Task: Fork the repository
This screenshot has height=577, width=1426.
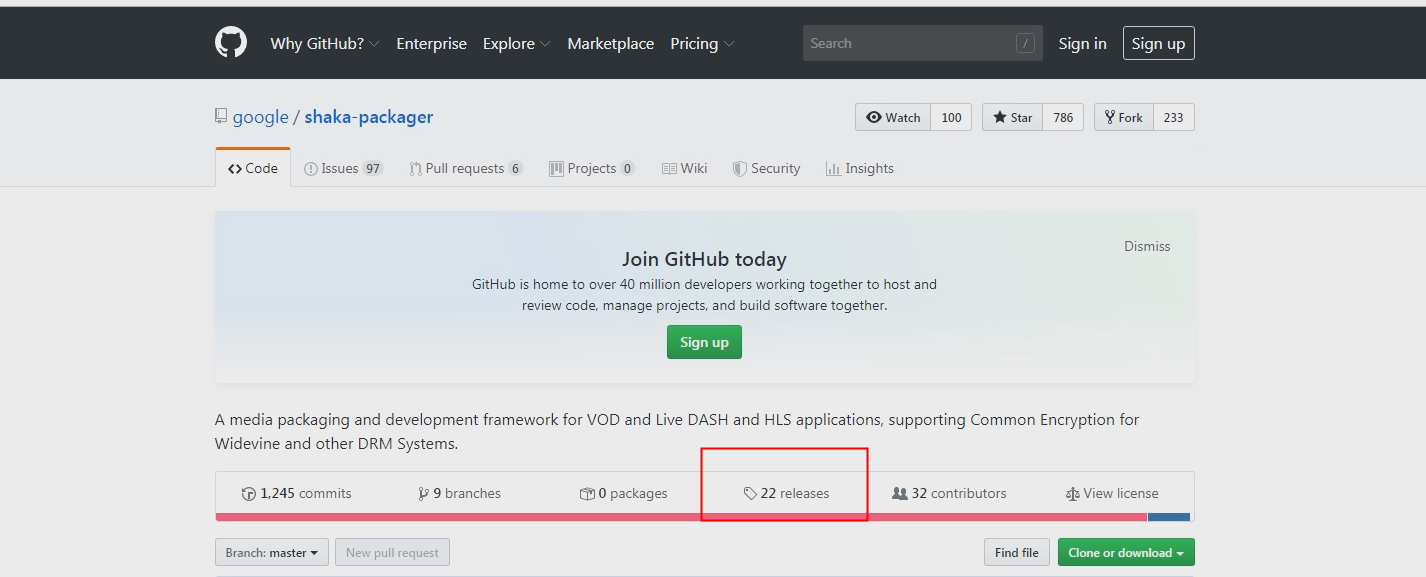Action: [x=1124, y=117]
